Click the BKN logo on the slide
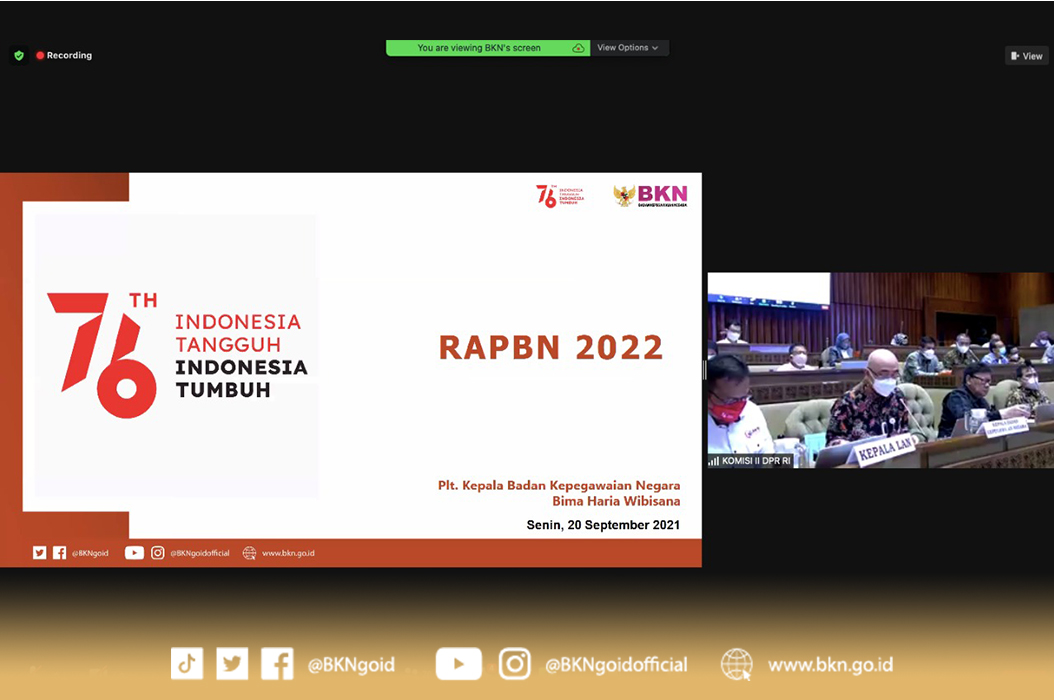This screenshot has width=1054, height=700. pos(651,196)
